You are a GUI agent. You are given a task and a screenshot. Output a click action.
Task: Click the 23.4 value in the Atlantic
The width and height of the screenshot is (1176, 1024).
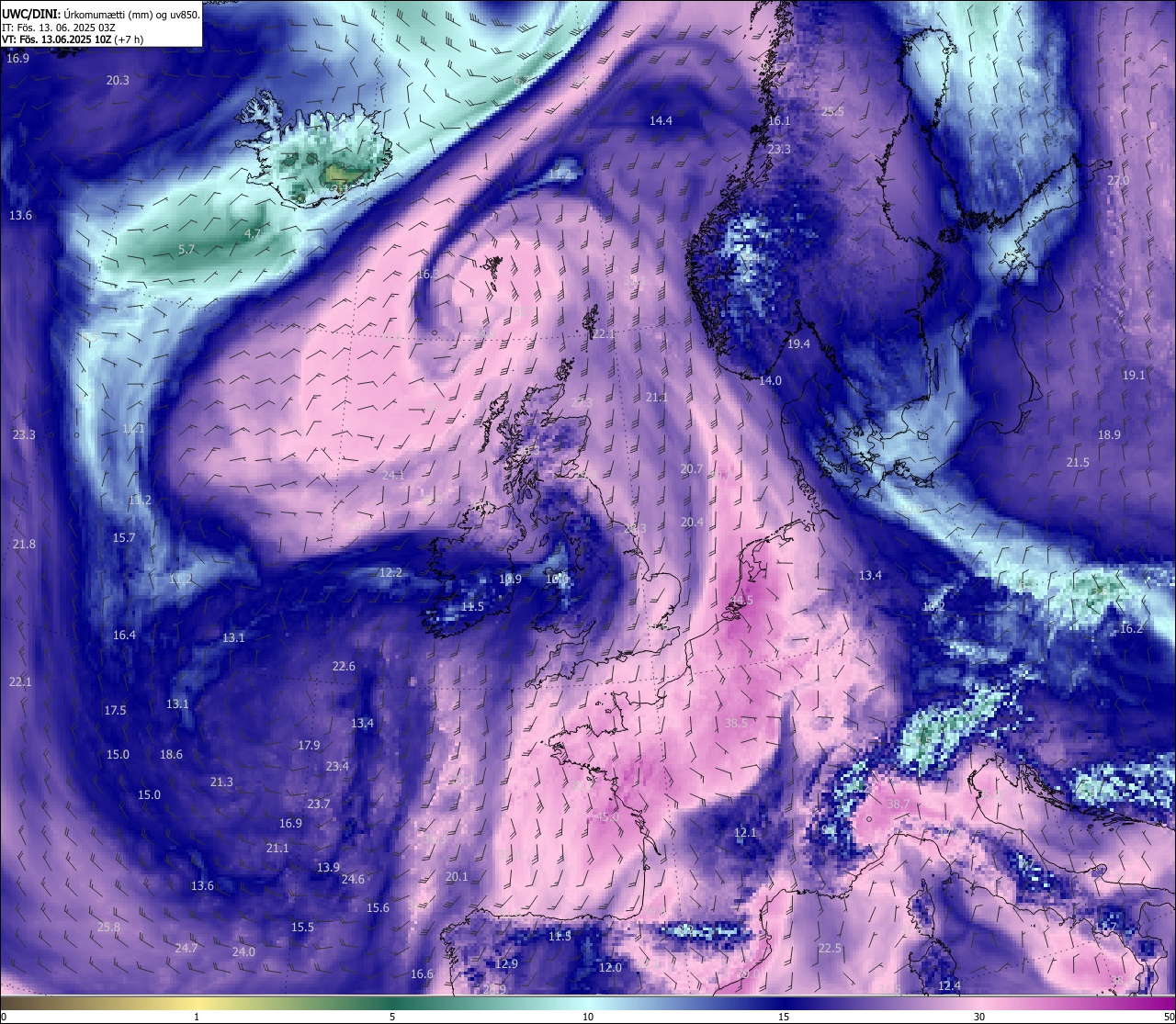337,766
